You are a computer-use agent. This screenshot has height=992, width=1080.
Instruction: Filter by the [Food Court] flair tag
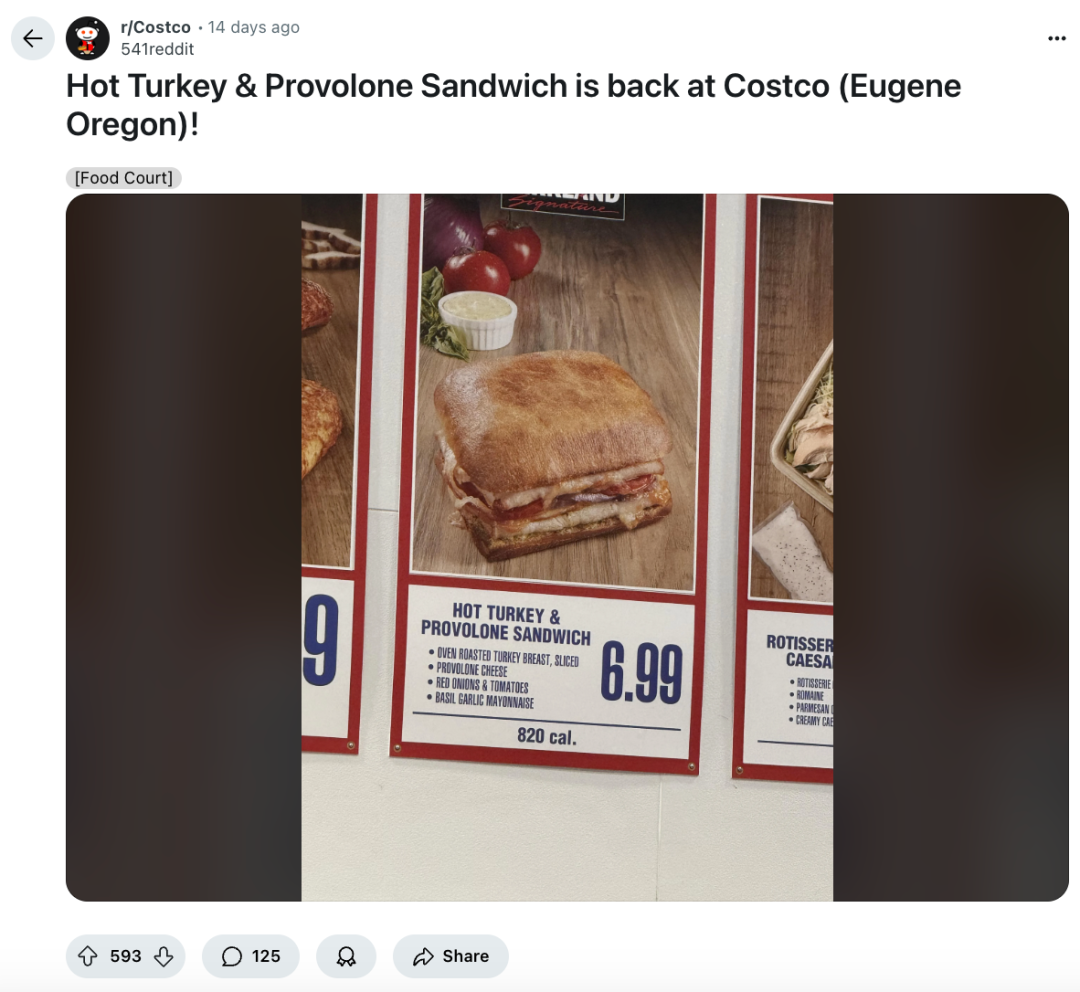pos(124,178)
